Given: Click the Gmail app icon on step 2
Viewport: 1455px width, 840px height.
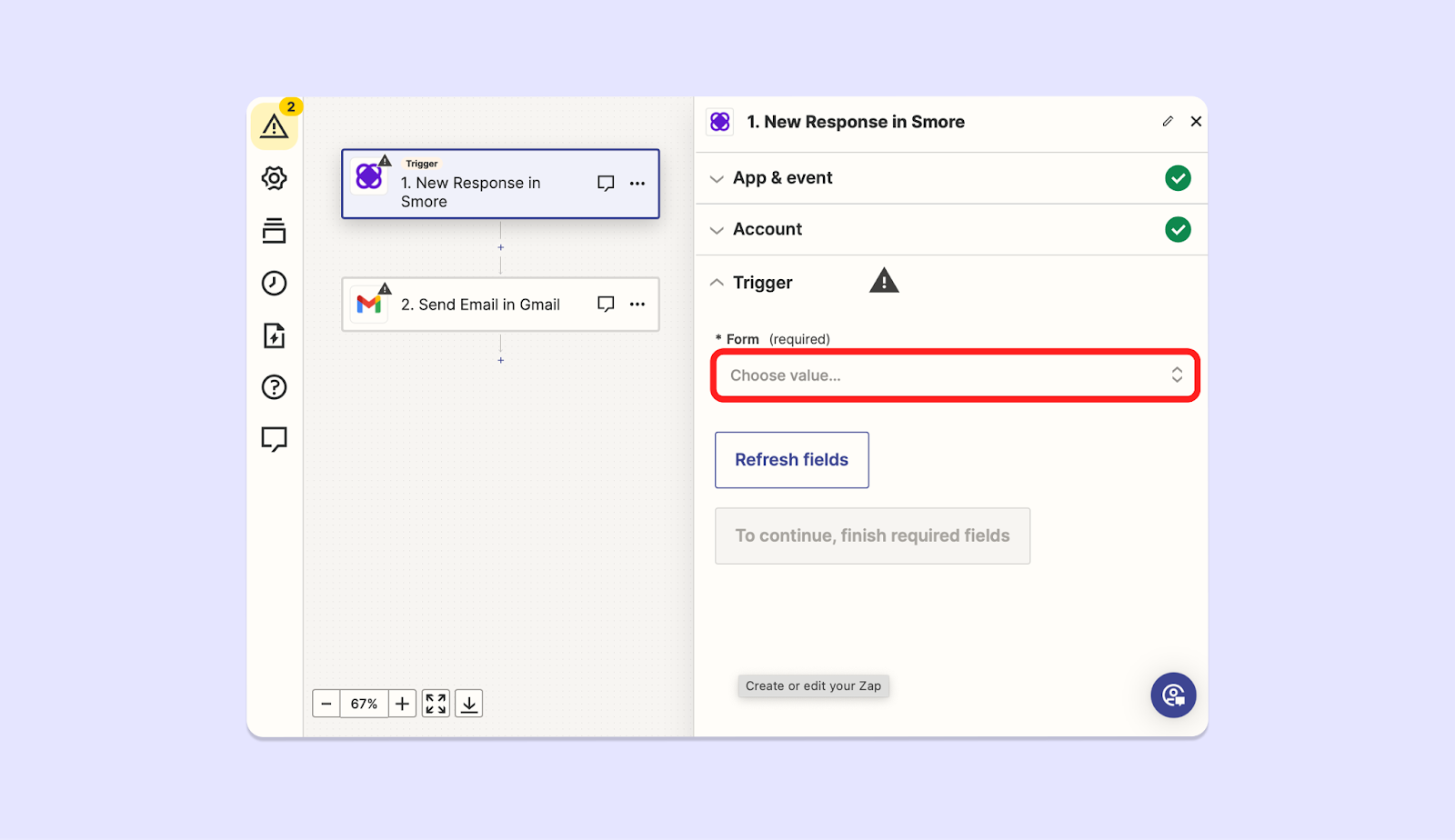Looking at the screenshot, I should 369,305.
